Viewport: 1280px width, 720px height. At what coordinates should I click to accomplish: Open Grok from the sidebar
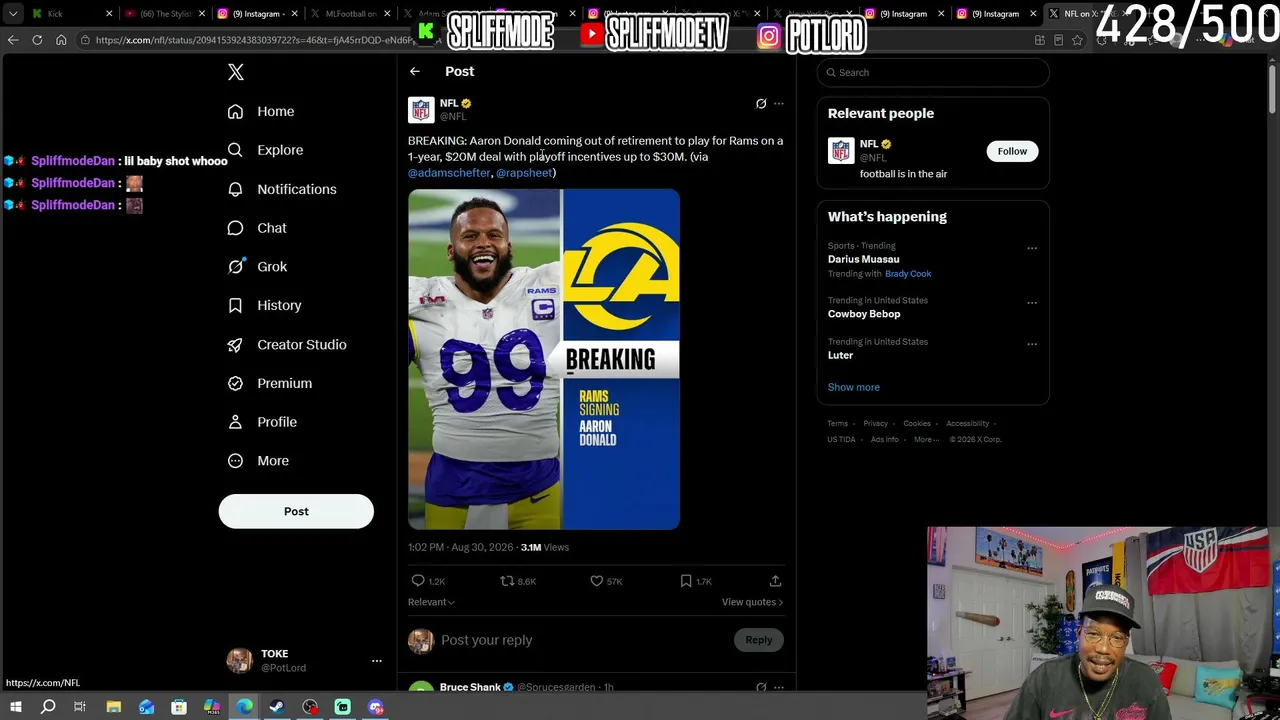point(257,267)
